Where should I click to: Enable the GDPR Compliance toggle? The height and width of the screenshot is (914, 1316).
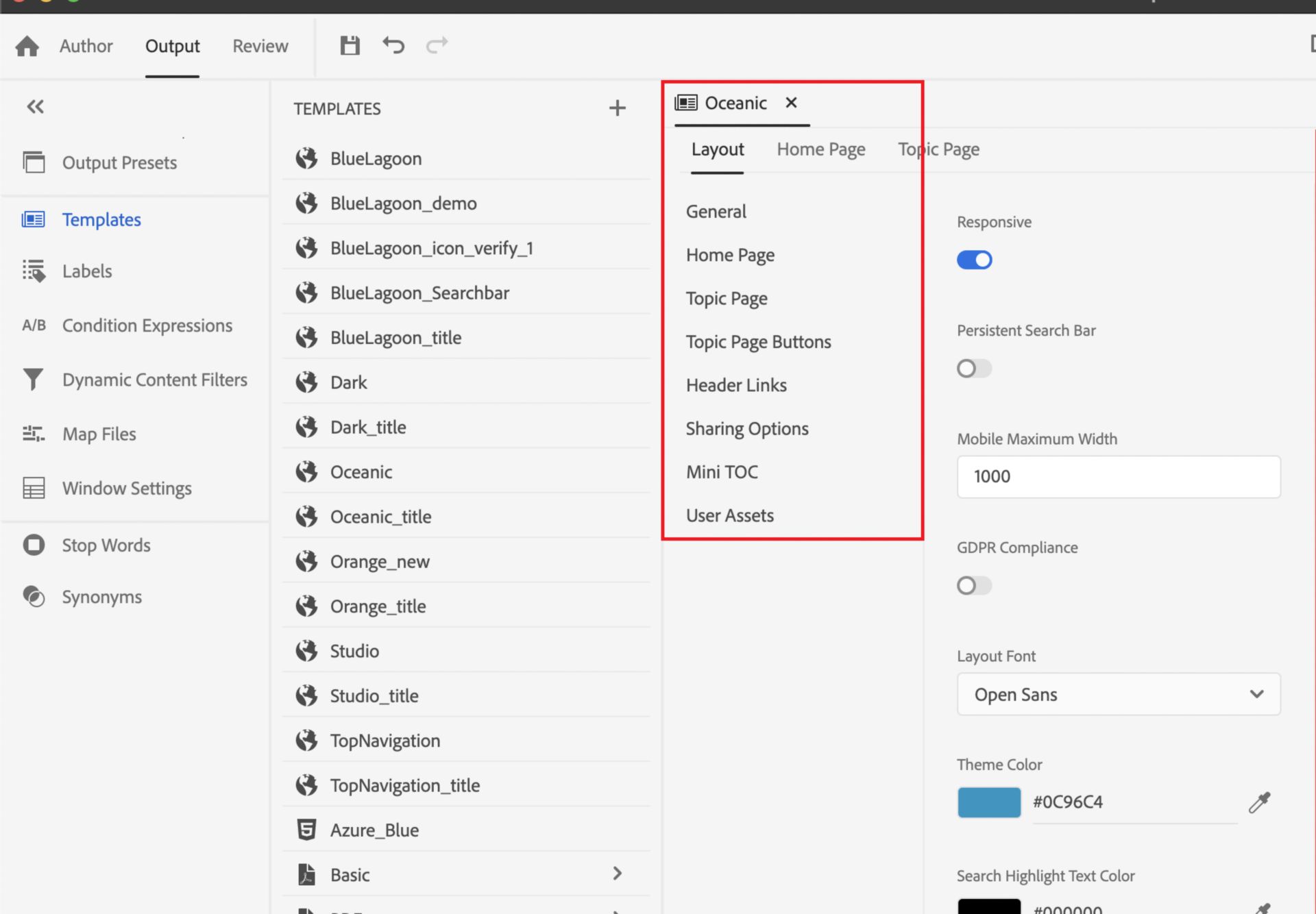pyautogui.click(x=974, y=586)
